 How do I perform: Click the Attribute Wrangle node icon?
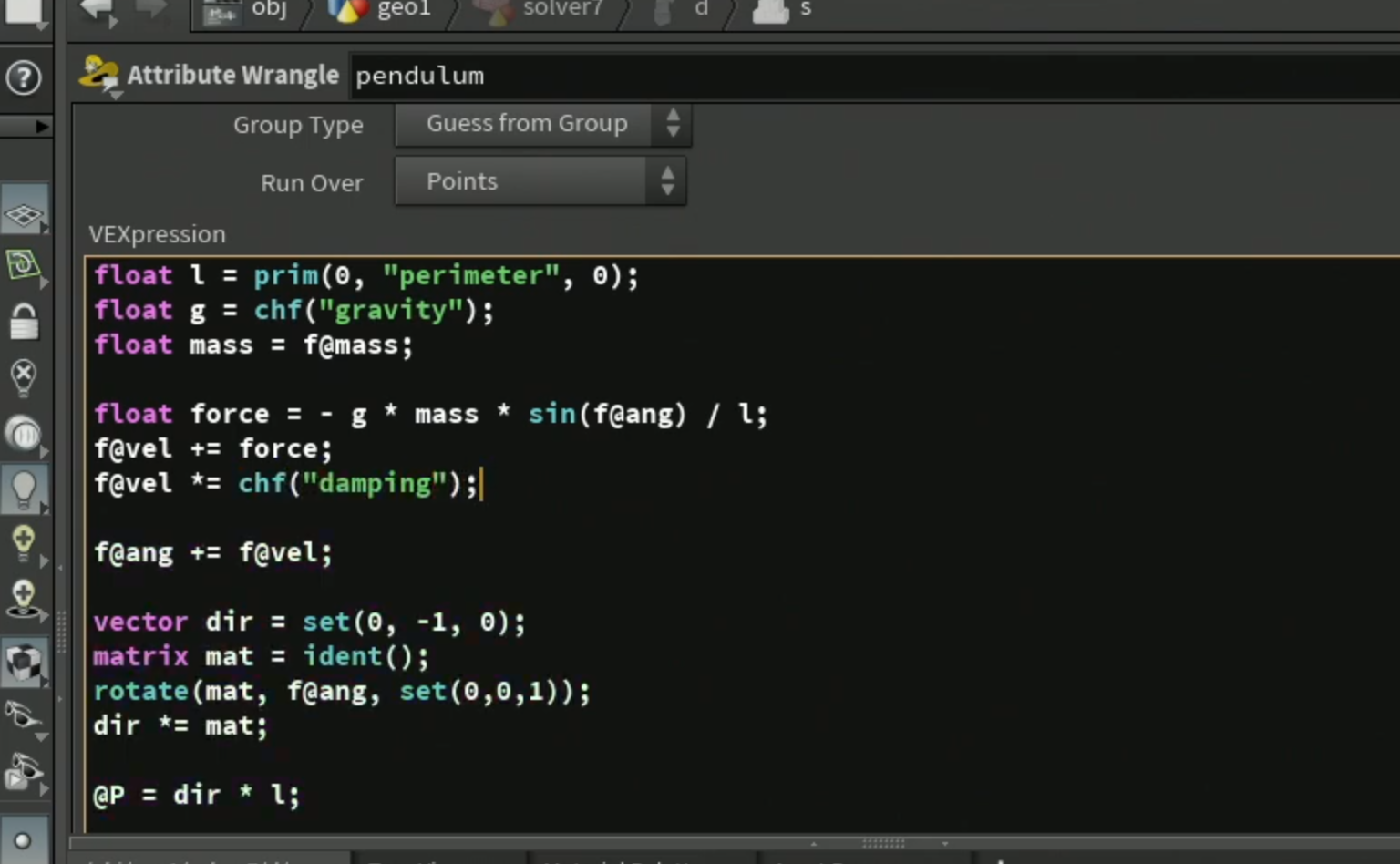tap(98, 75)
